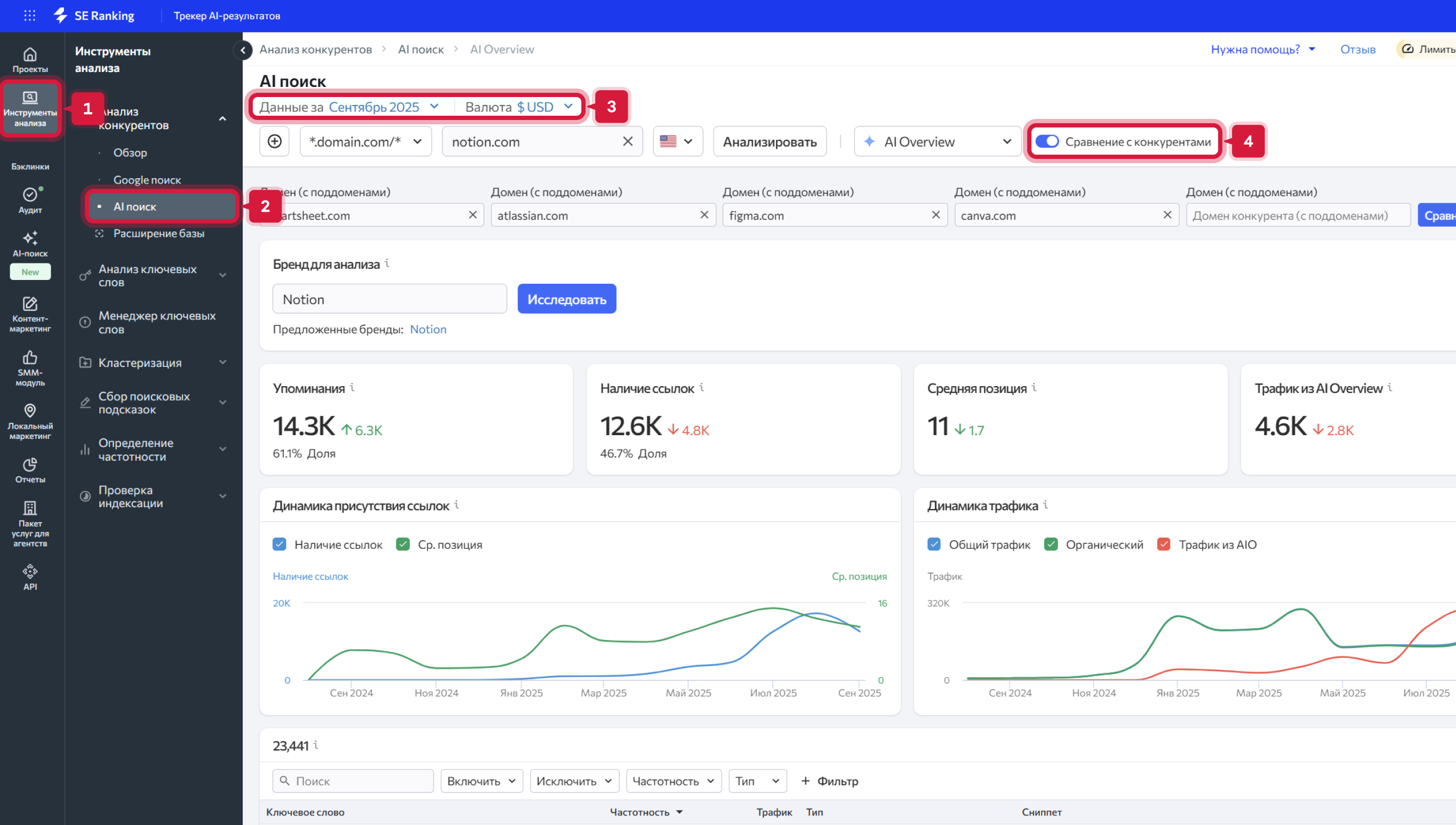This screenshot has width=1456, height=825.
Task: Select Google поиск in the sidebar menu
Action: coord(147,180)
